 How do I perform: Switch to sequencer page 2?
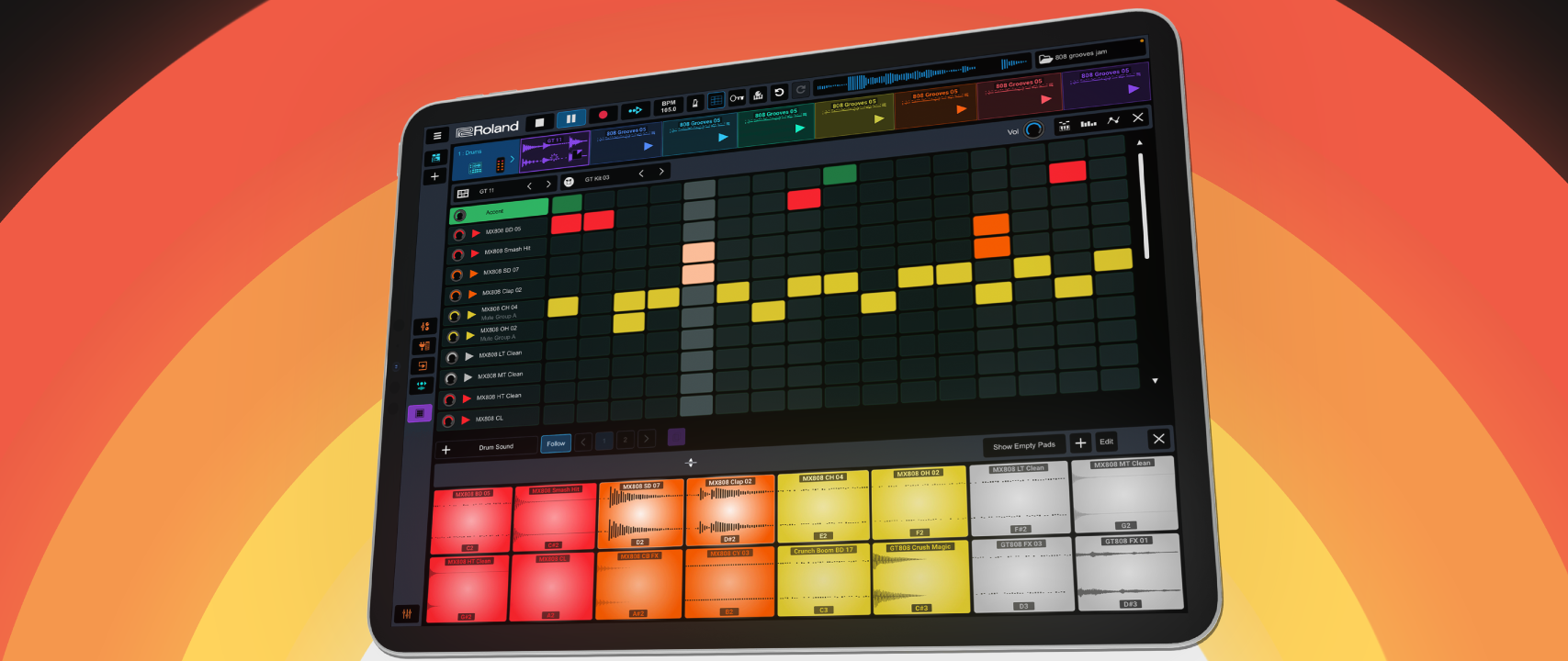[x=626, y=440]
